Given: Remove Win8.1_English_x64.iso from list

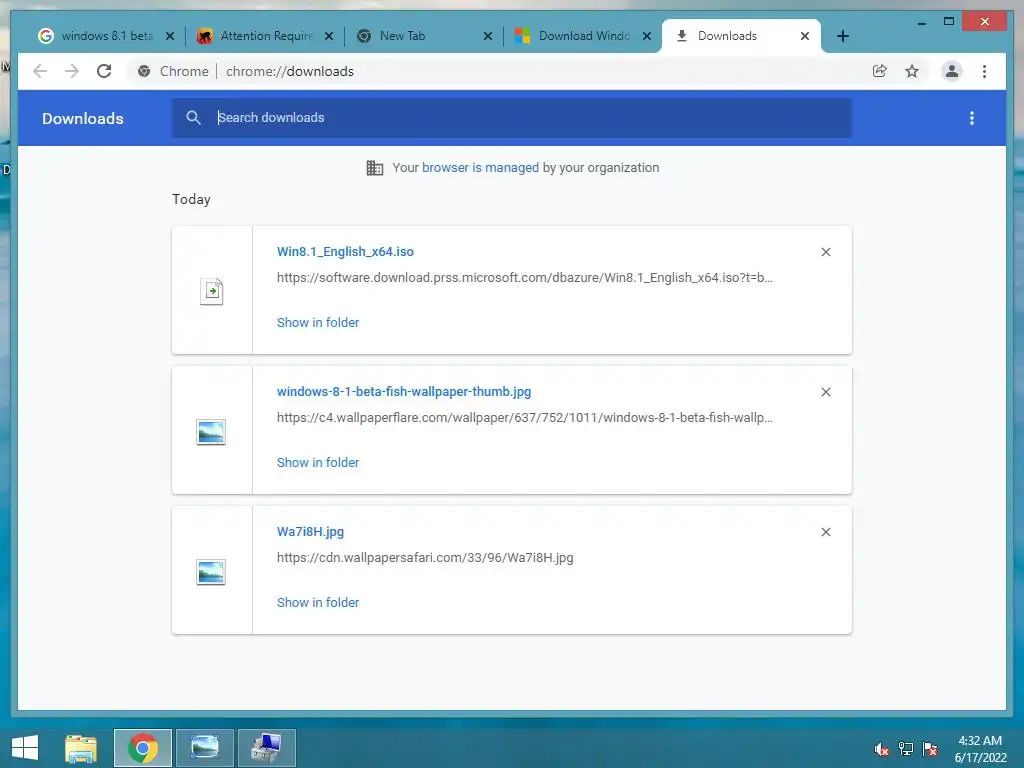Looking at the screenshot, I should 826,252.
